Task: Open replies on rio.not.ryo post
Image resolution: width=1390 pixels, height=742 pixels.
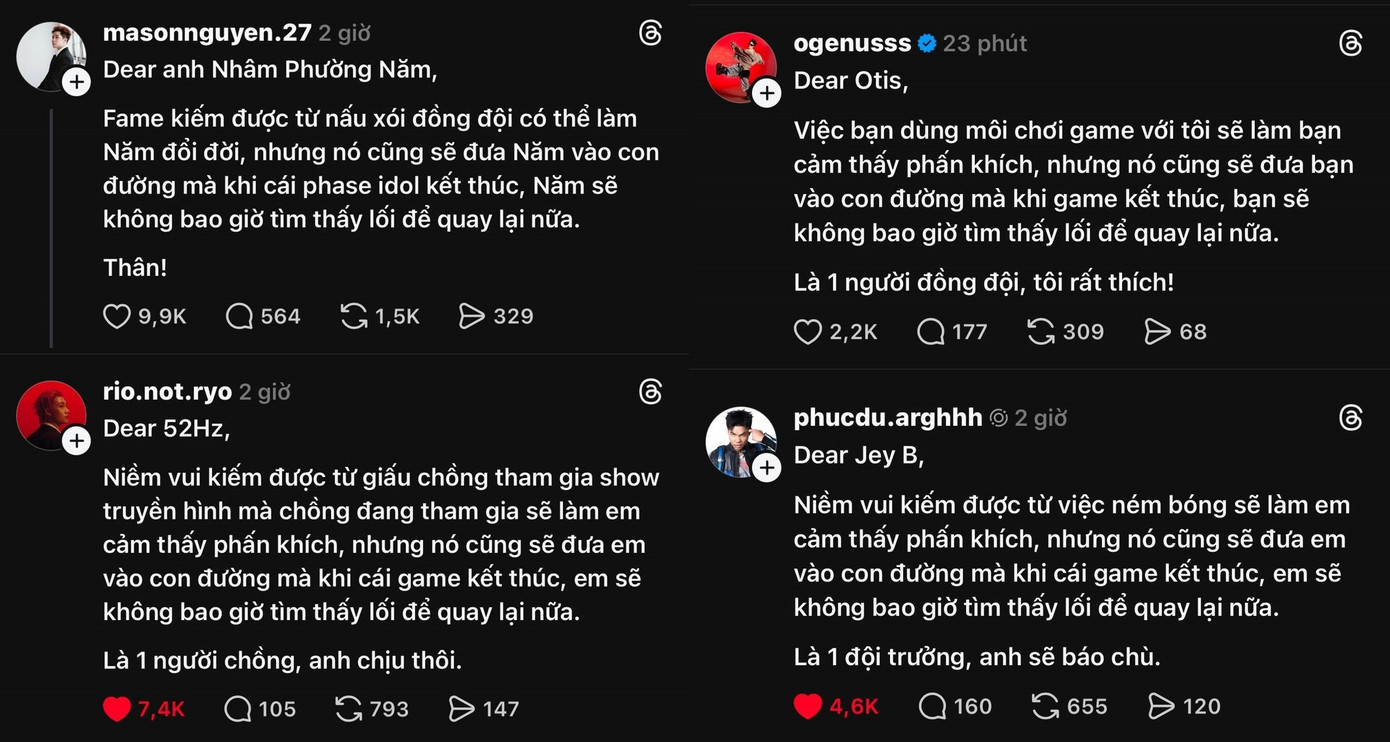Action: tap(238, 709)
